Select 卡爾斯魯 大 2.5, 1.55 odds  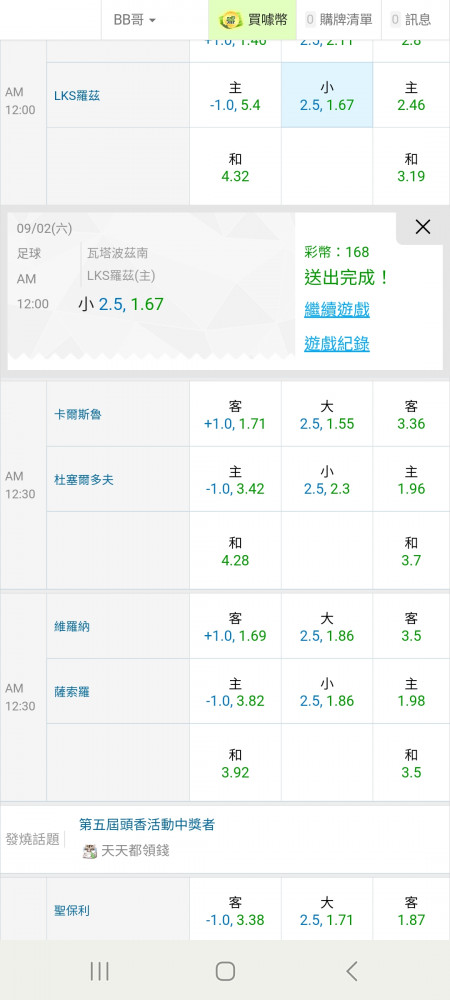click(x=327, y=415)
